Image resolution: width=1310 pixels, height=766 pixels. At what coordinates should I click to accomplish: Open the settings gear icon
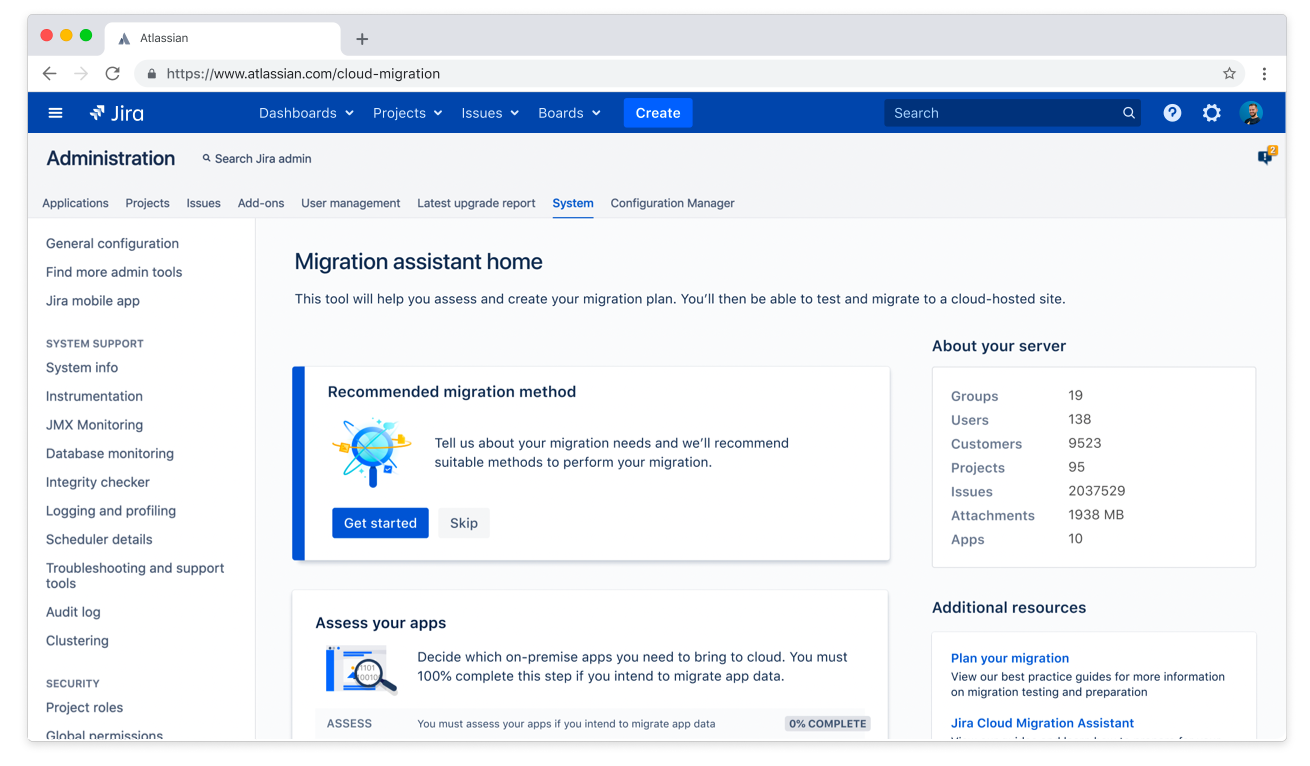(x=1211, y=113)
